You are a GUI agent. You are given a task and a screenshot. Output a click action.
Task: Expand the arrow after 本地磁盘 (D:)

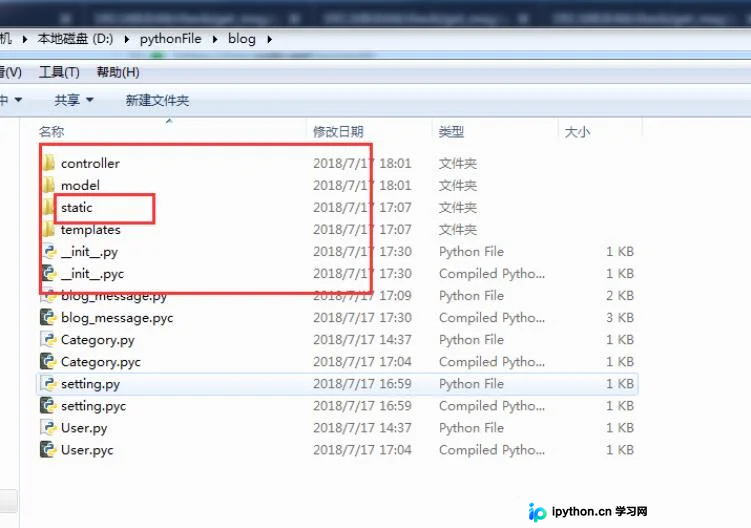click(x=126, y=39)
